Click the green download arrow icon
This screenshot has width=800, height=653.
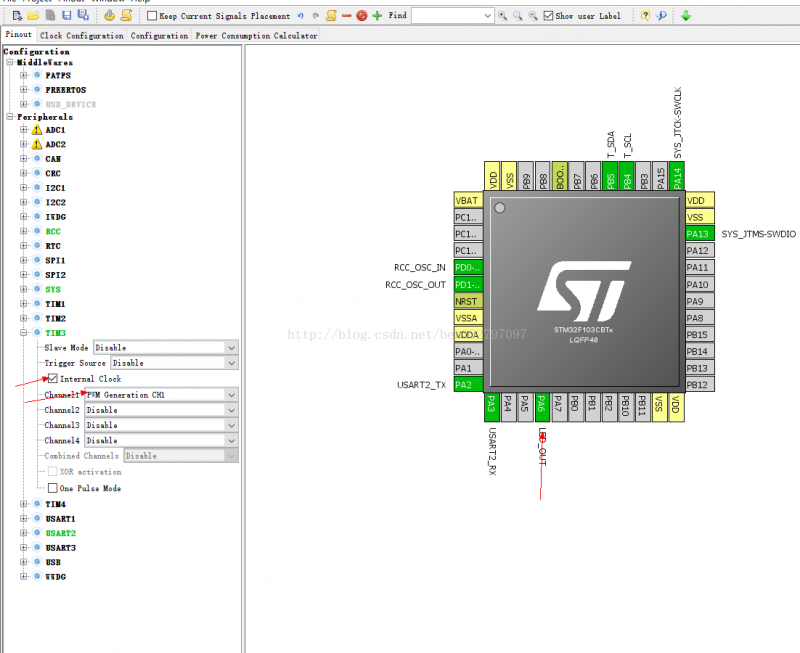686,16
